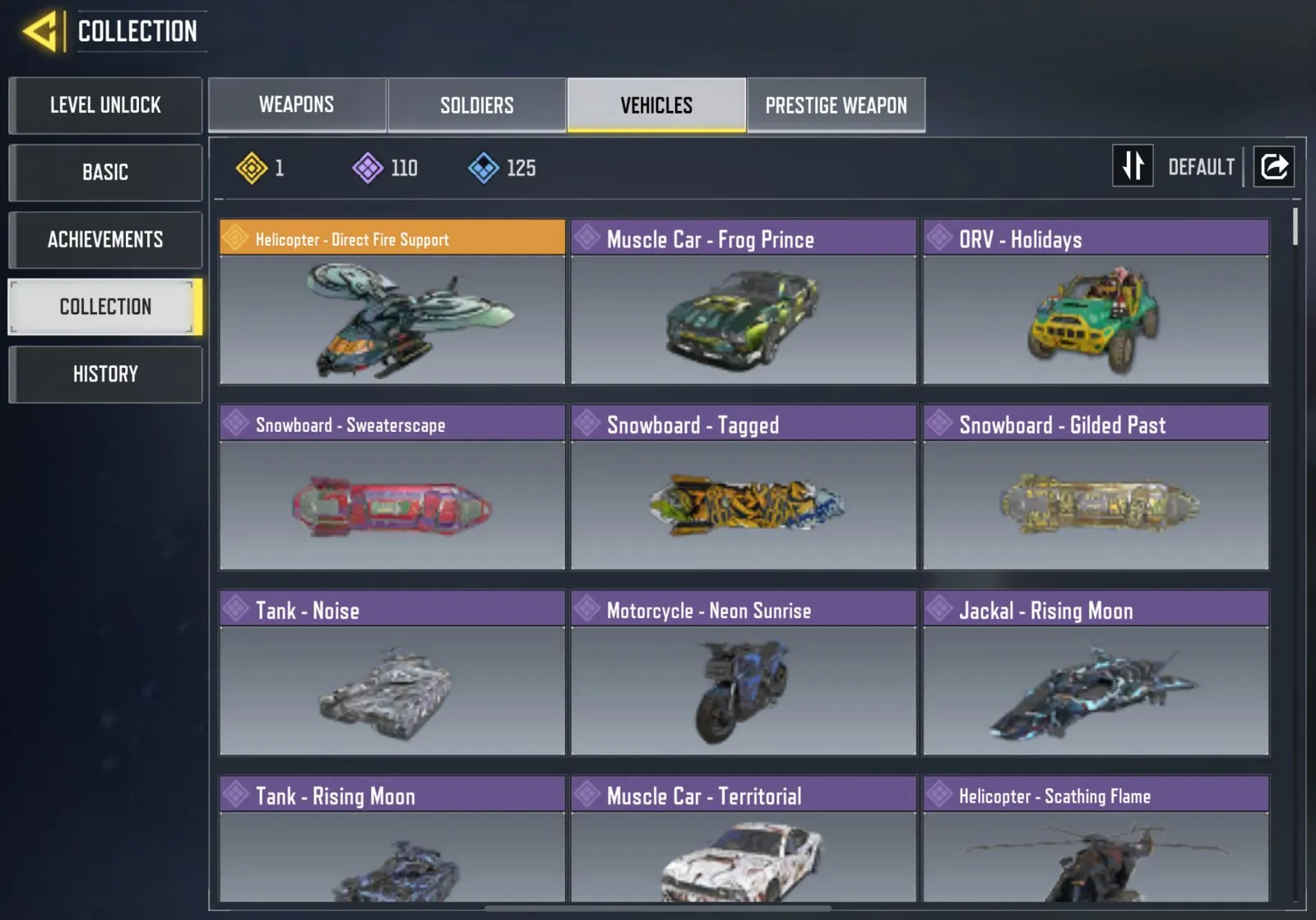Toggle the sort order arrows icon

click(x=1133, y=166)
